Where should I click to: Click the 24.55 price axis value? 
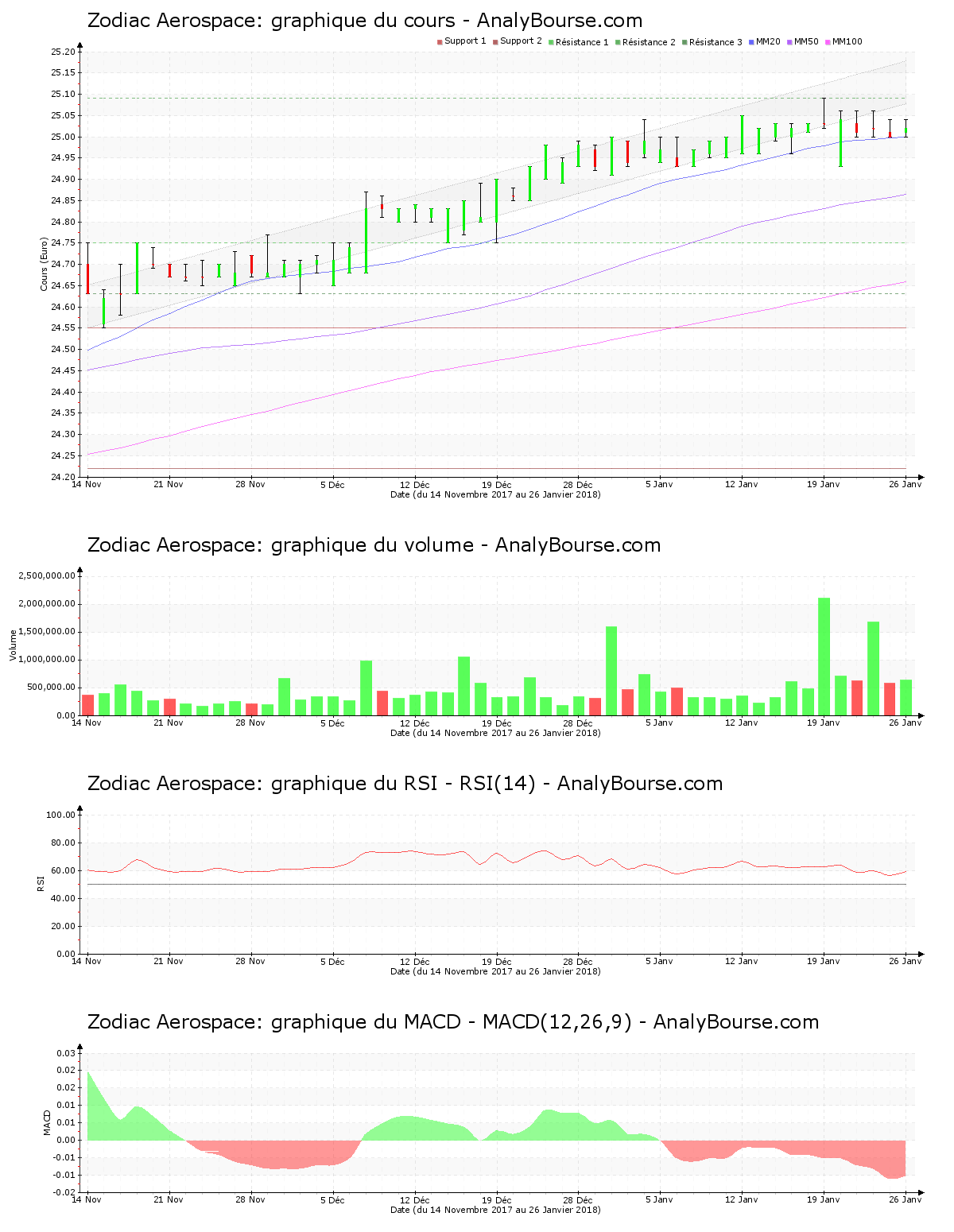click(63, 327)
